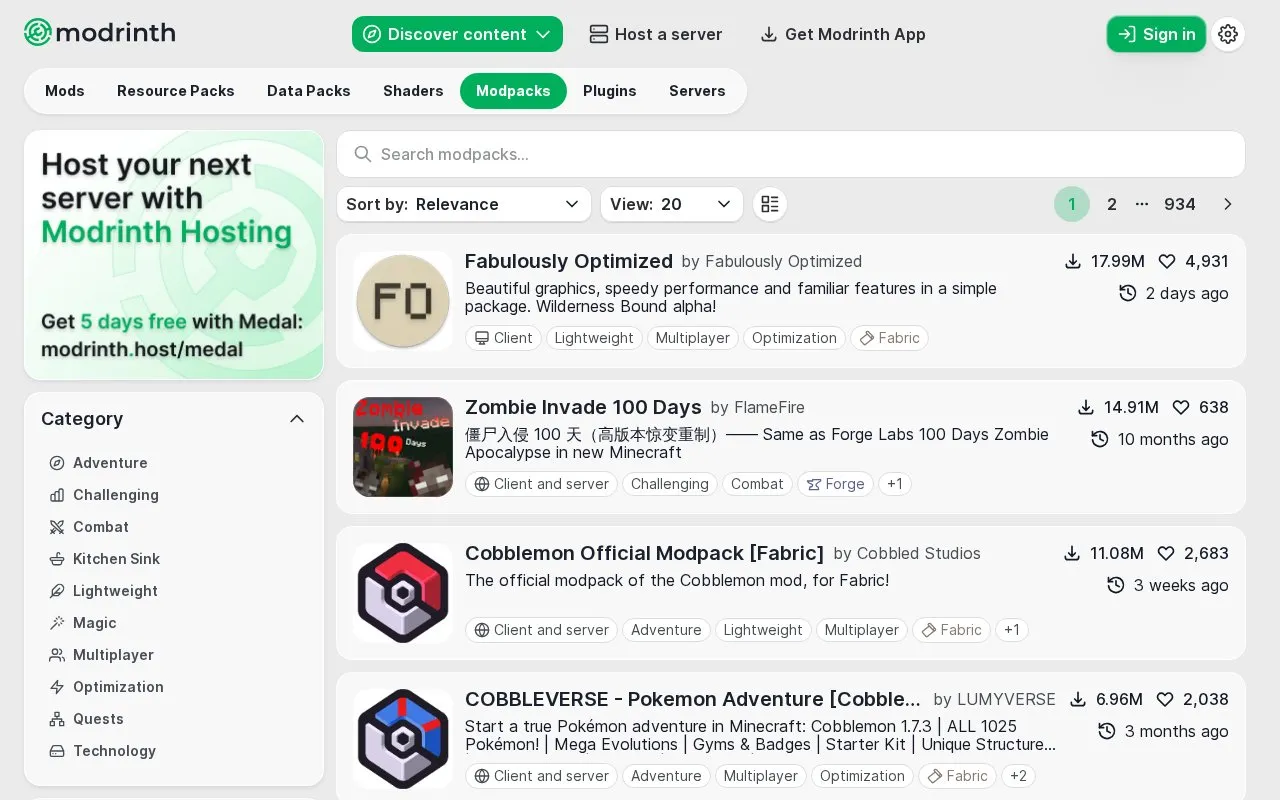Viewport: 1280px width, 800px height.
Task: Click the heart icon on Fabulously Optimized
Action: click(1166, 261)
